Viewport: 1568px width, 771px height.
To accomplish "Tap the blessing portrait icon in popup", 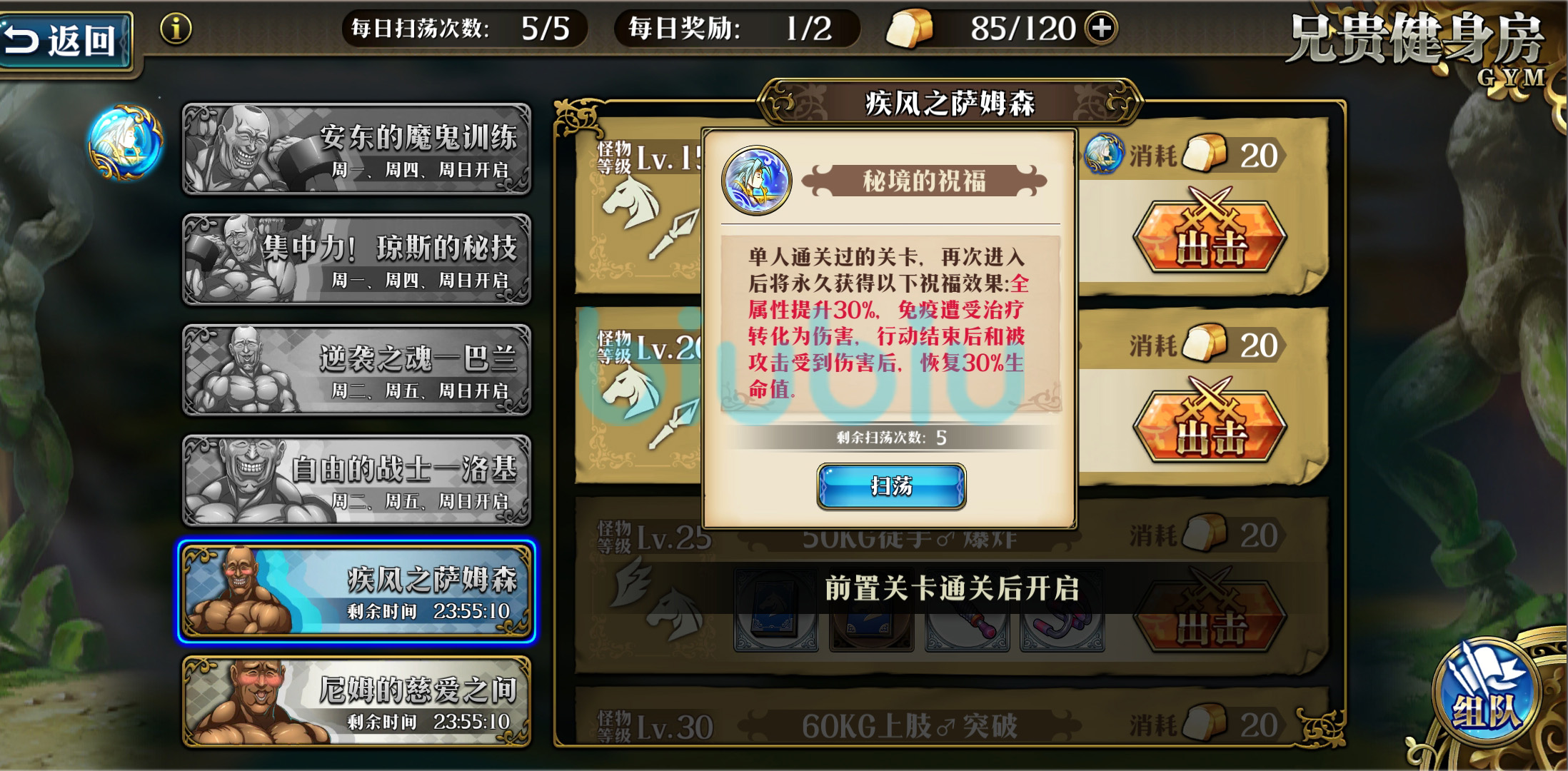I will tap(756, 181).
